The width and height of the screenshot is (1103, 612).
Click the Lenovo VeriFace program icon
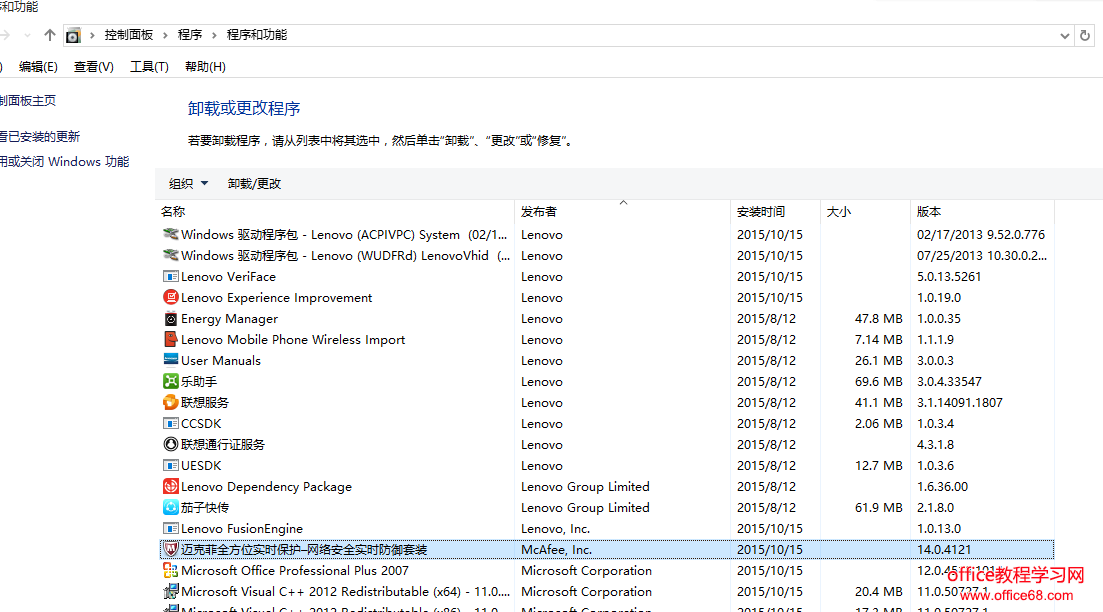172,276
